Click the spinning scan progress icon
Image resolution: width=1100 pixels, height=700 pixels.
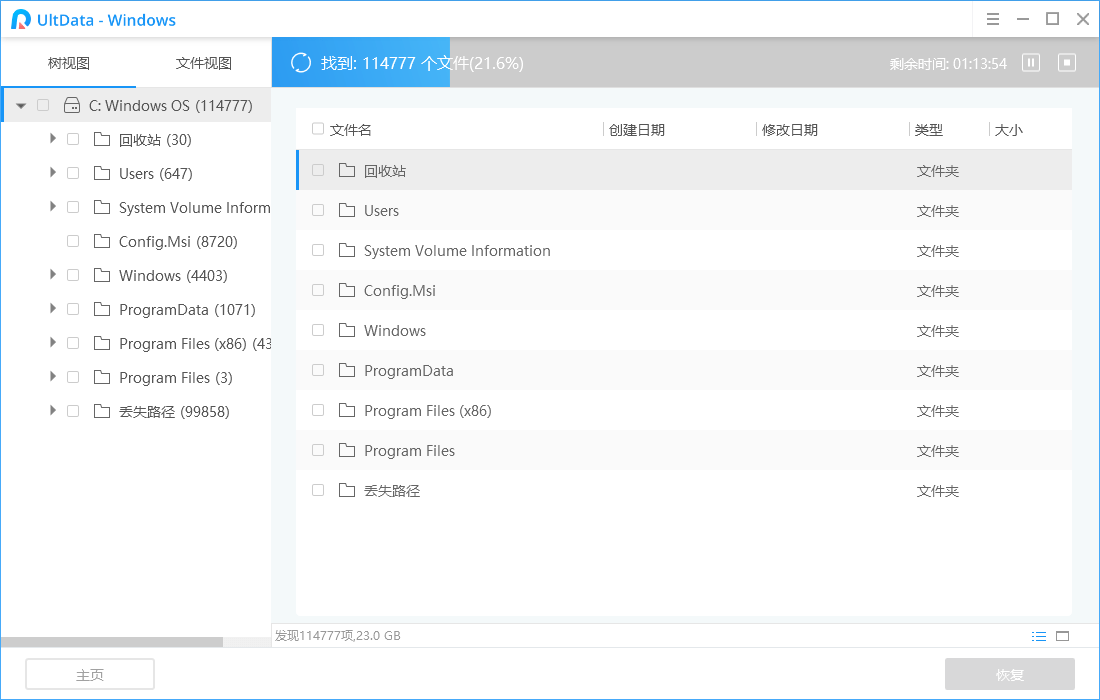pos(300,62)
